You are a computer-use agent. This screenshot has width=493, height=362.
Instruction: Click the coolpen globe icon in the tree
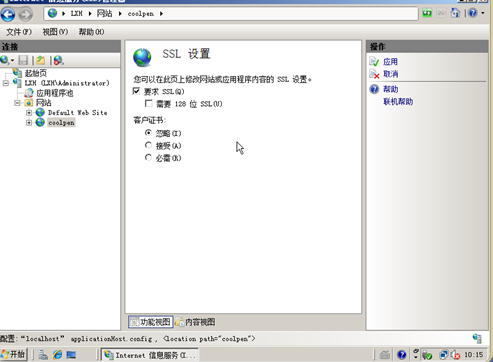tap(40, 122)
